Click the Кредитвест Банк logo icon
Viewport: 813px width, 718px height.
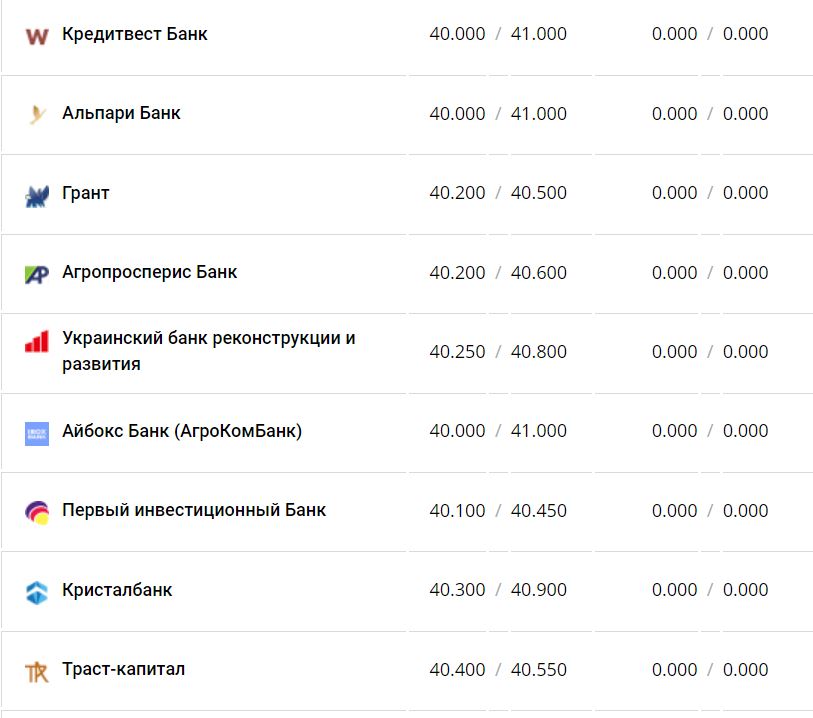point(37,33)
